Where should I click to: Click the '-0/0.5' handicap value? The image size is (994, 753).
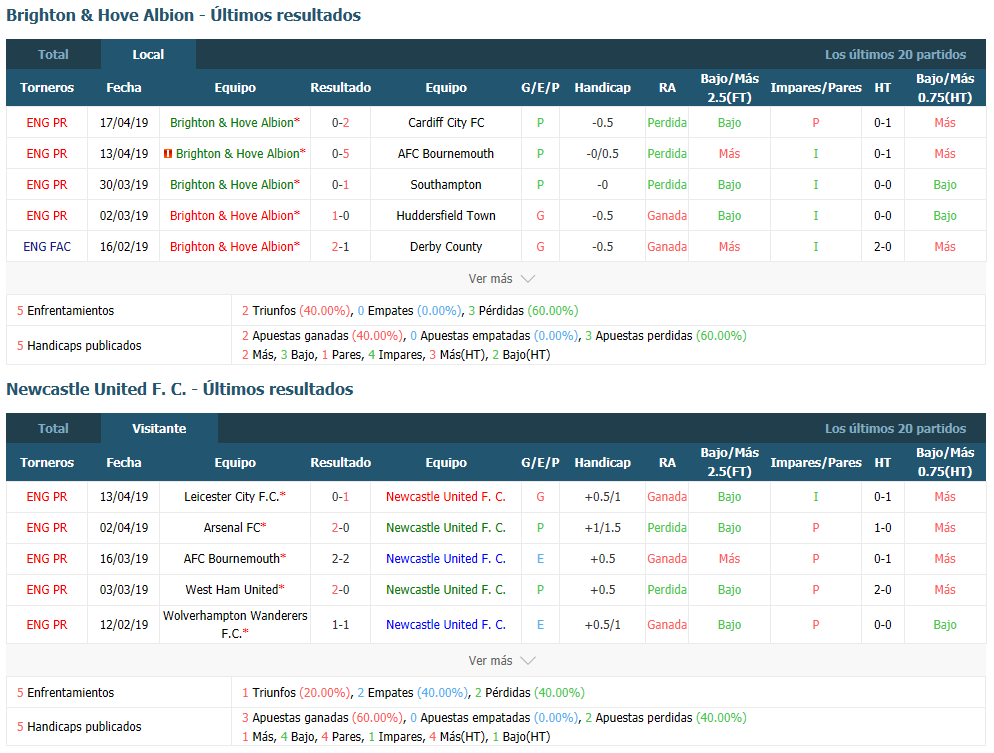coord(602,154)
